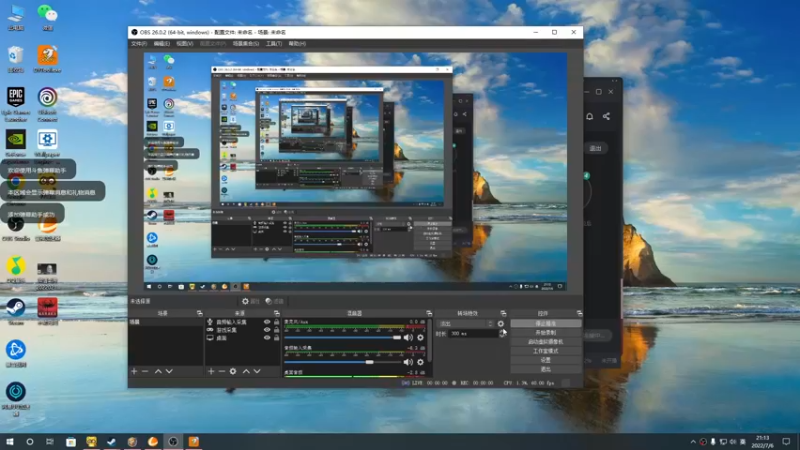The width and height of the screenshot is (800, 450).
Task: Click the Exit button in Controls panel
Action: point(545,369)
